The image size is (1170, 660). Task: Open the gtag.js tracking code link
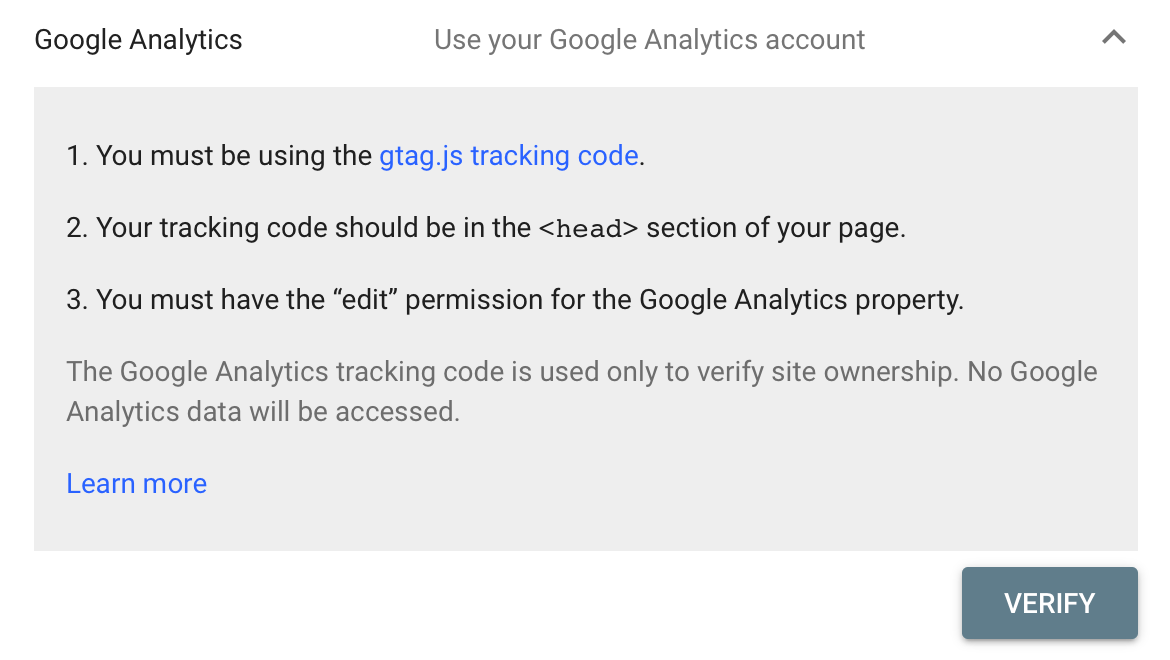point(508,156)
